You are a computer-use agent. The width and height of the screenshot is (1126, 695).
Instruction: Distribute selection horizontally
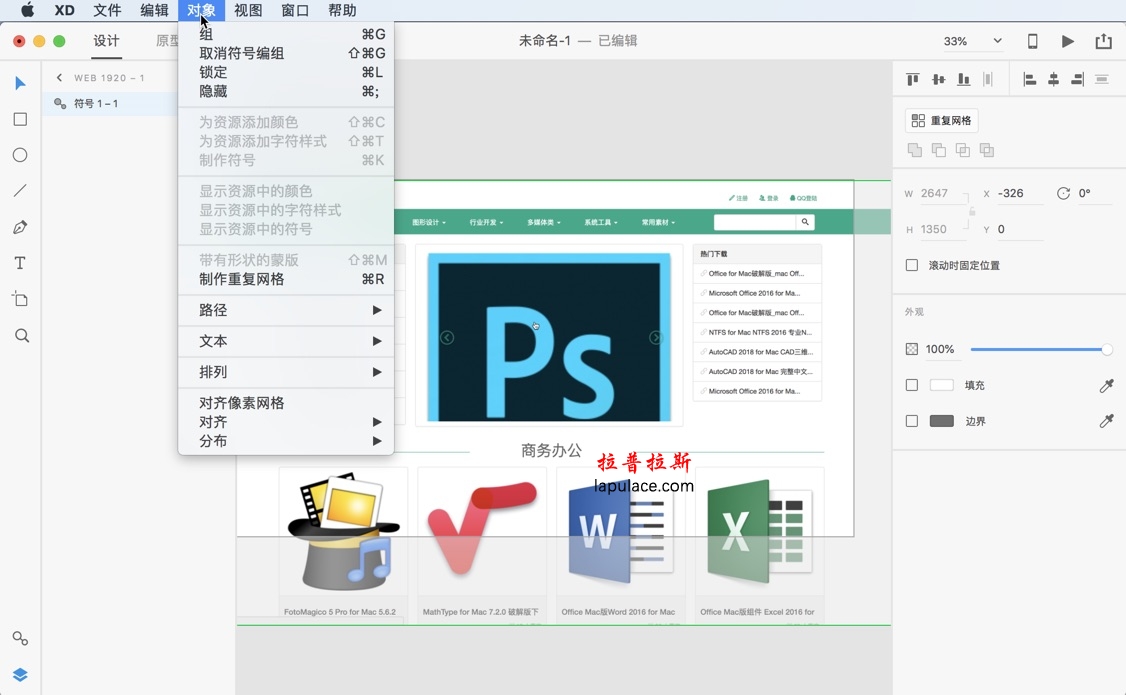click(988, 79)
